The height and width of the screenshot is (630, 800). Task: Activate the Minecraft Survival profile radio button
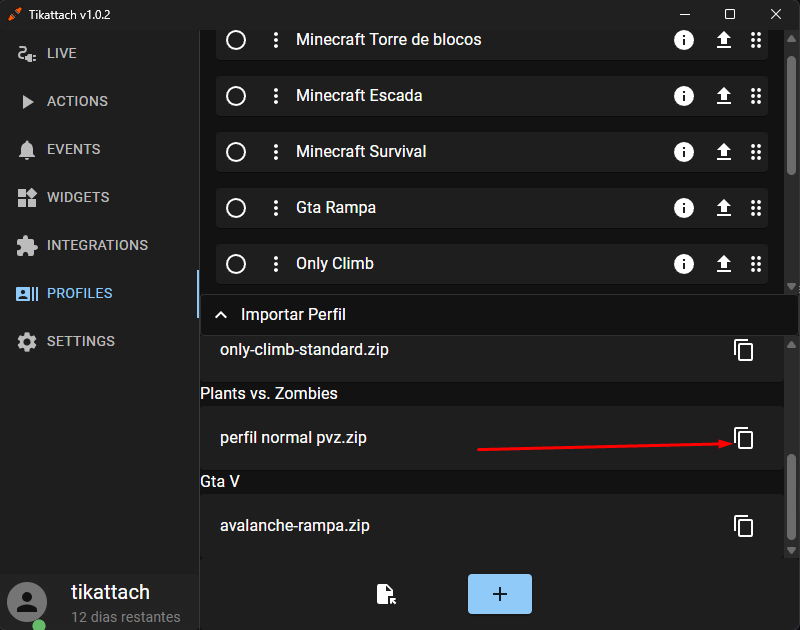point(236,152)
